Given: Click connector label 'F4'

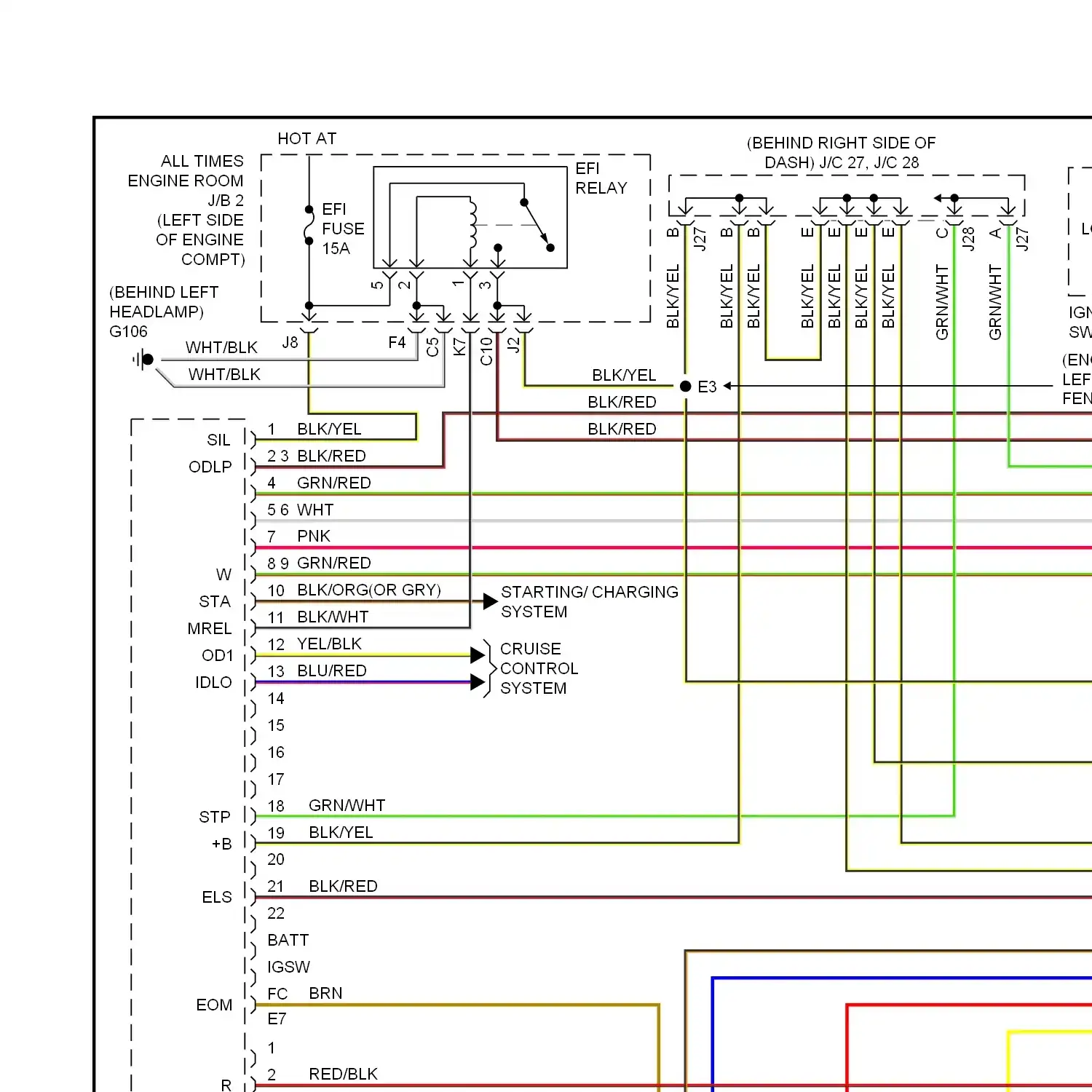Looking at the screenshot, I should click(397, 342).
